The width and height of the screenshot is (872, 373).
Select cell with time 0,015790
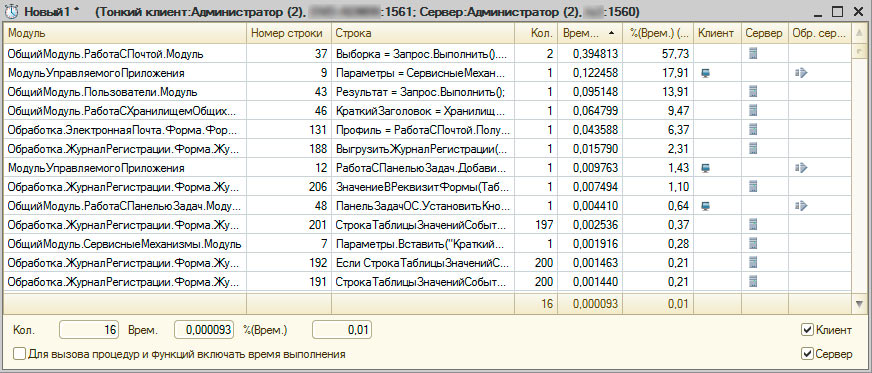tap(590, 148)
